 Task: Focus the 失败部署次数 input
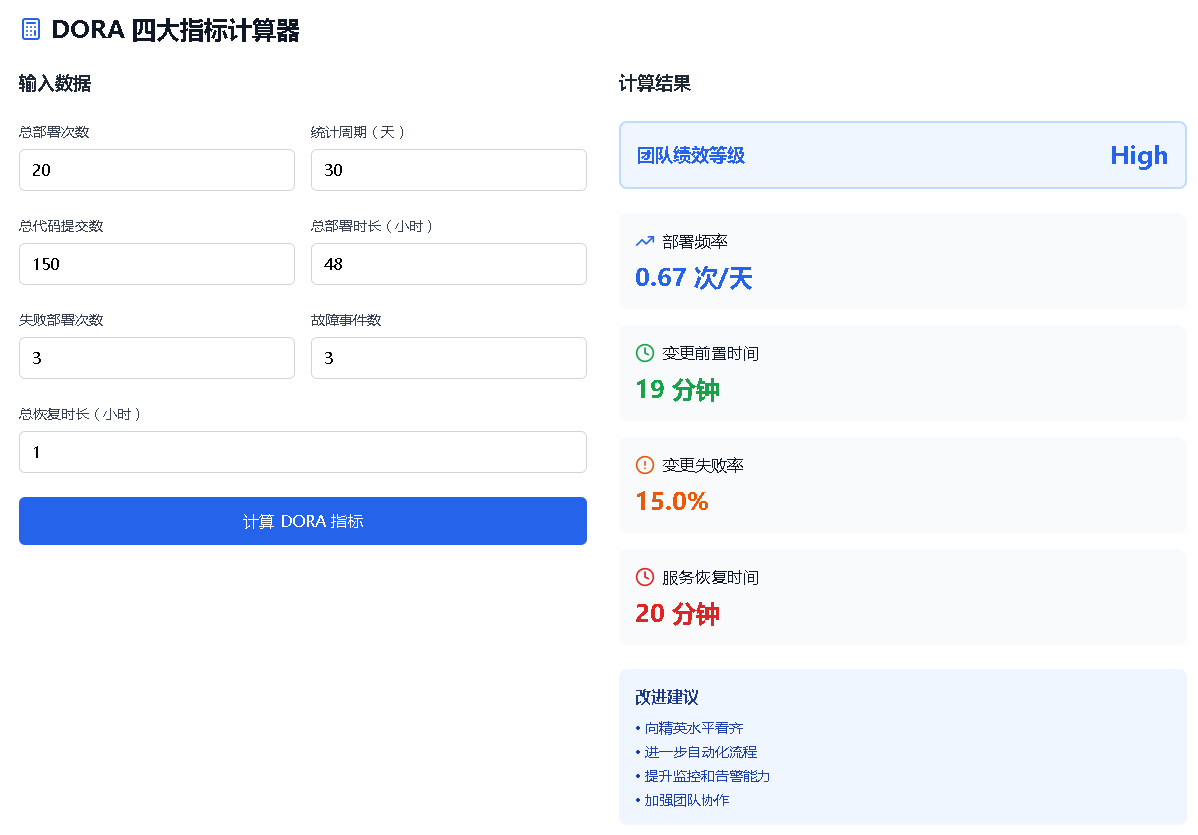(157, 358)
